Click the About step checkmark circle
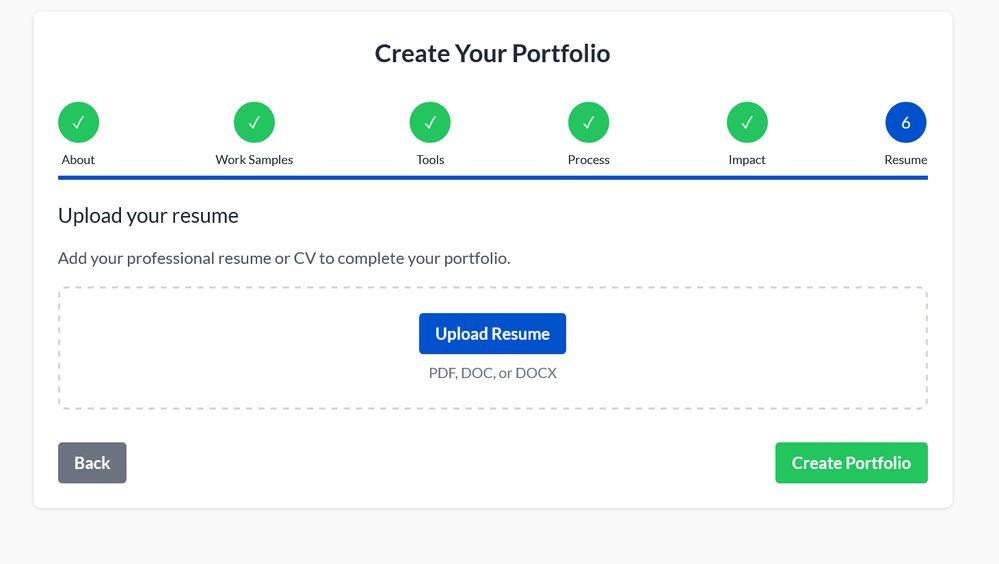Screen dimensions: 999x564 pyautogui.click(x=78, y=123)
